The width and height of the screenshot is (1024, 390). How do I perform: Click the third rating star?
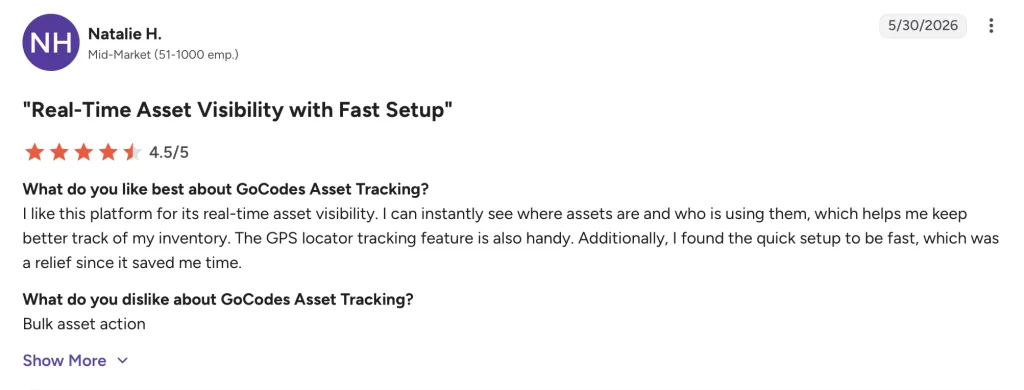[x=84, y=153]
